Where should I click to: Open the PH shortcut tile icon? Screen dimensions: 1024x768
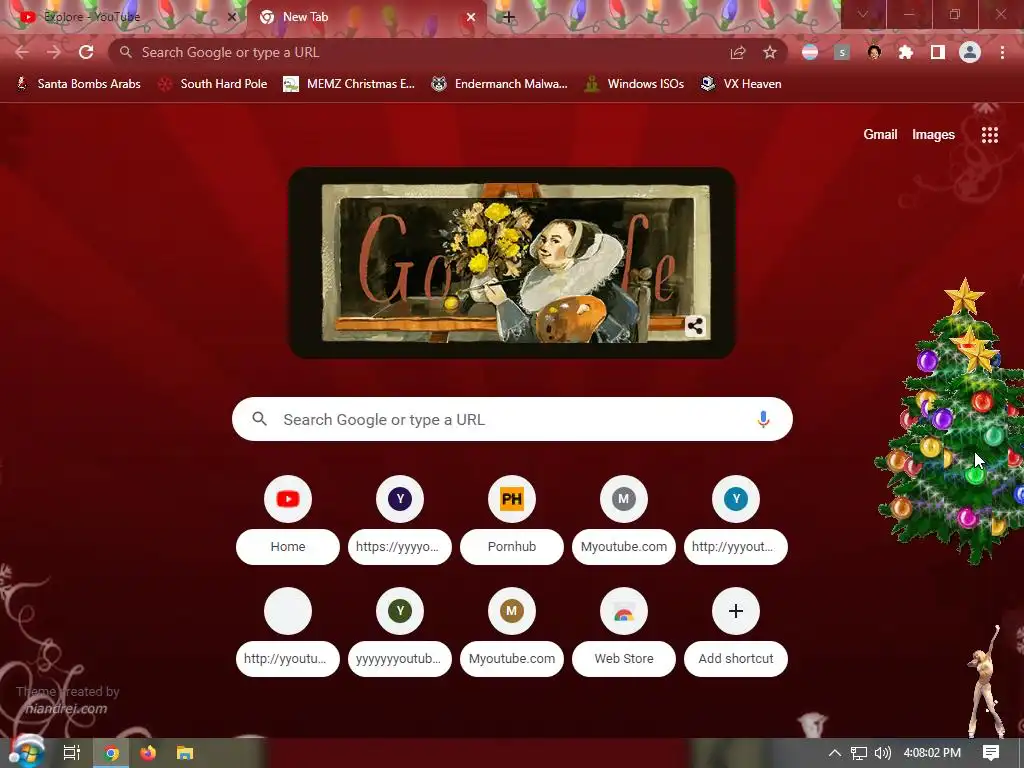(x=512, y=499)
